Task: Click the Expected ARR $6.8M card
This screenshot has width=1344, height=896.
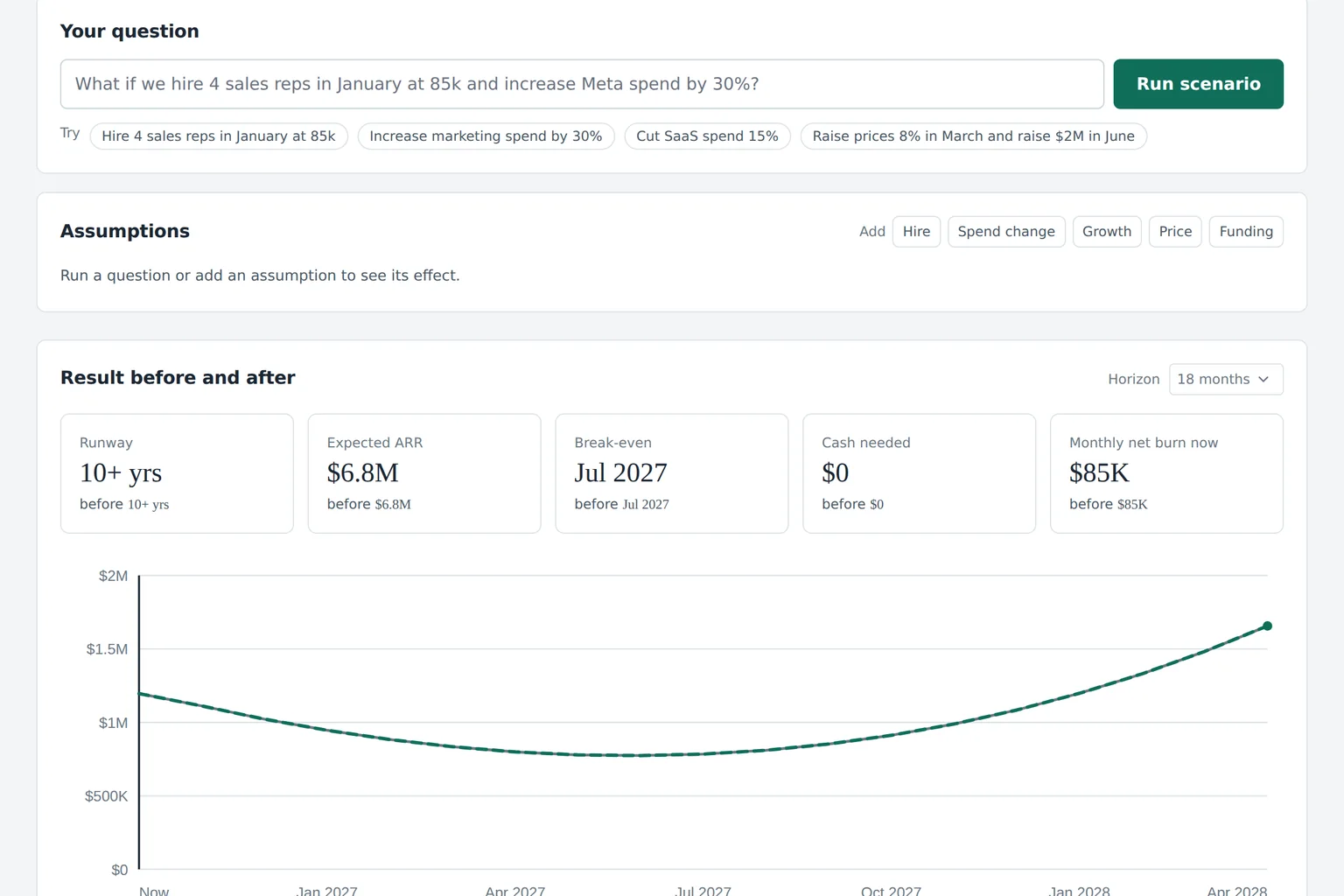Action: click(424, 473)
